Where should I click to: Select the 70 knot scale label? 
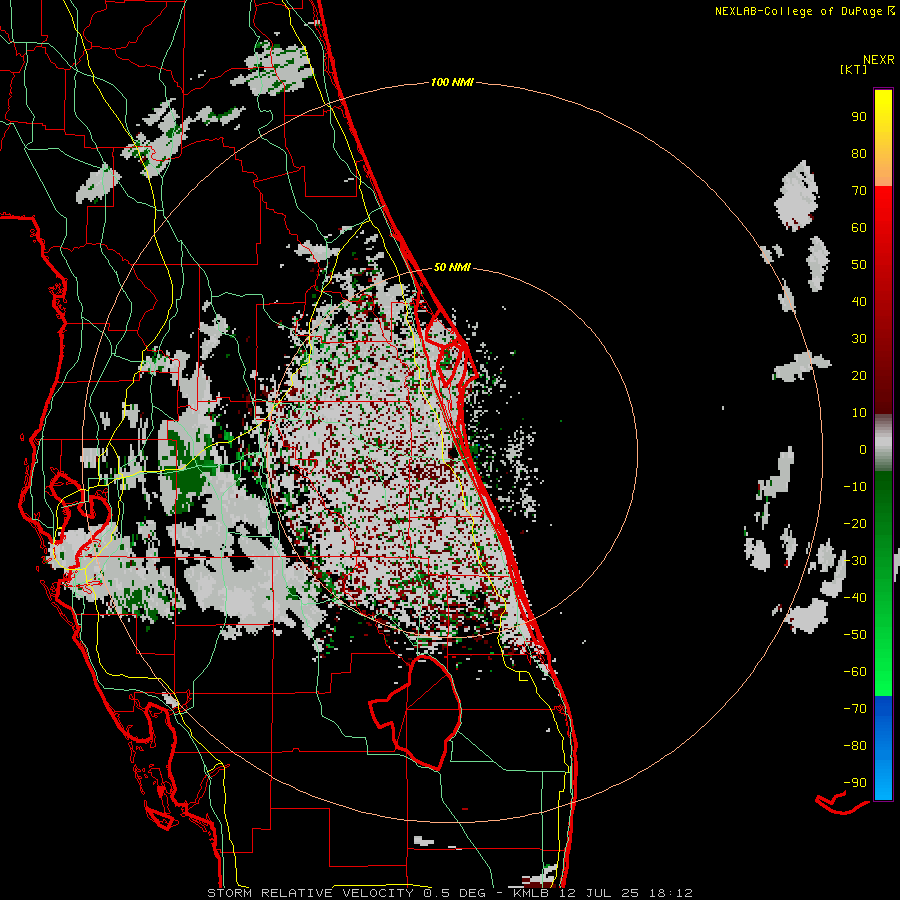(859, 191)
